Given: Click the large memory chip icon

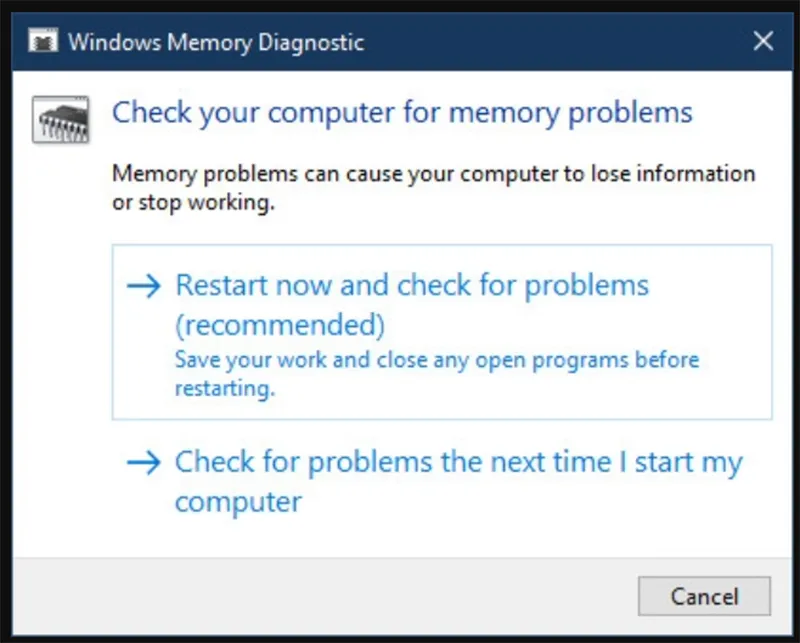Looking at the screenshot, I should click(x=61, y=118).
